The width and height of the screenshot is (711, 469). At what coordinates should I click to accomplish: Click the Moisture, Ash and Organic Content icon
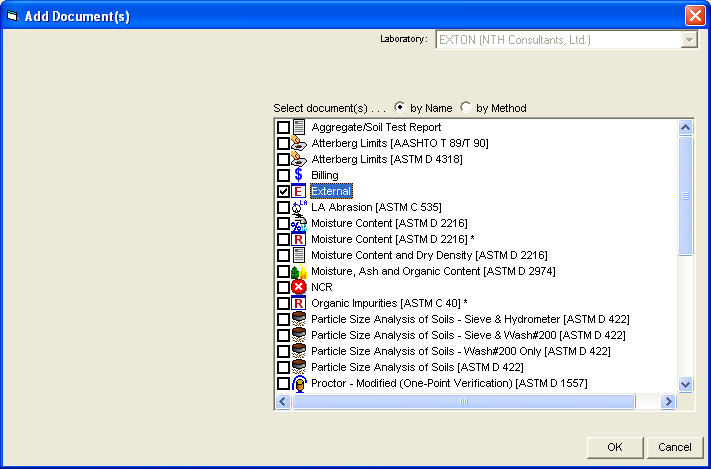tap(298, 271)
